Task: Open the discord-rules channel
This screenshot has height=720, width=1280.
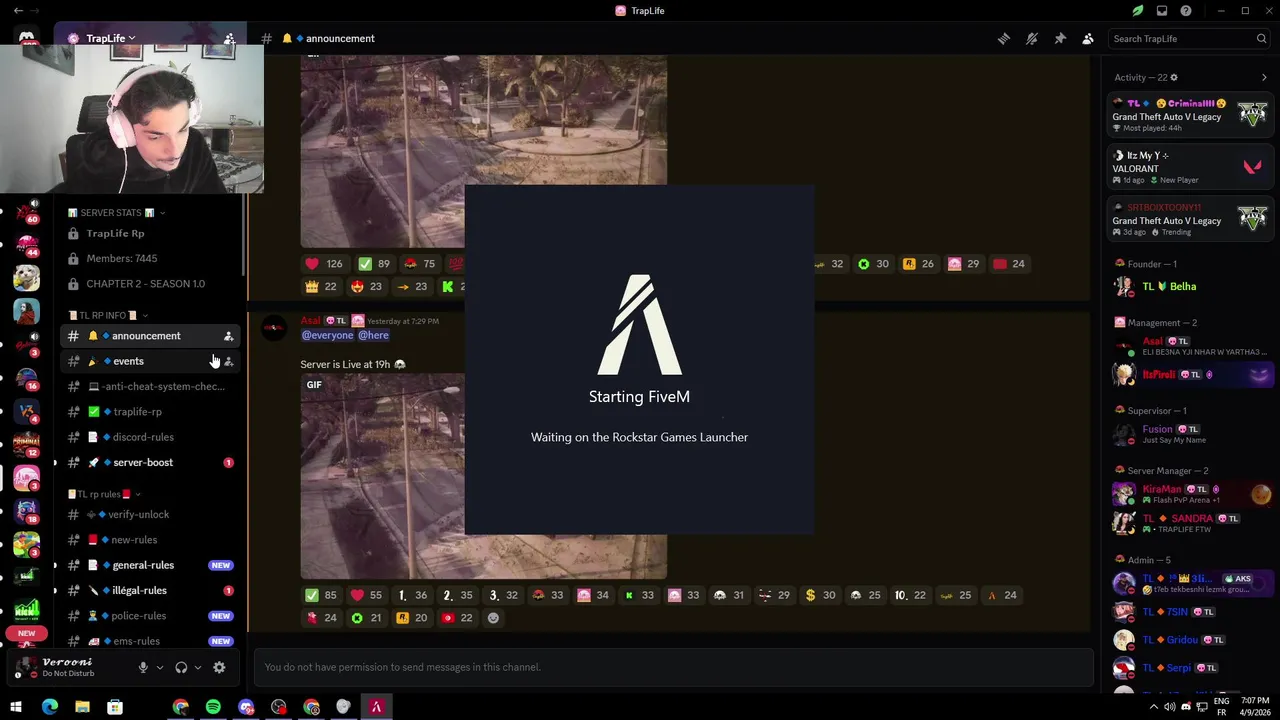Action: 149,437
